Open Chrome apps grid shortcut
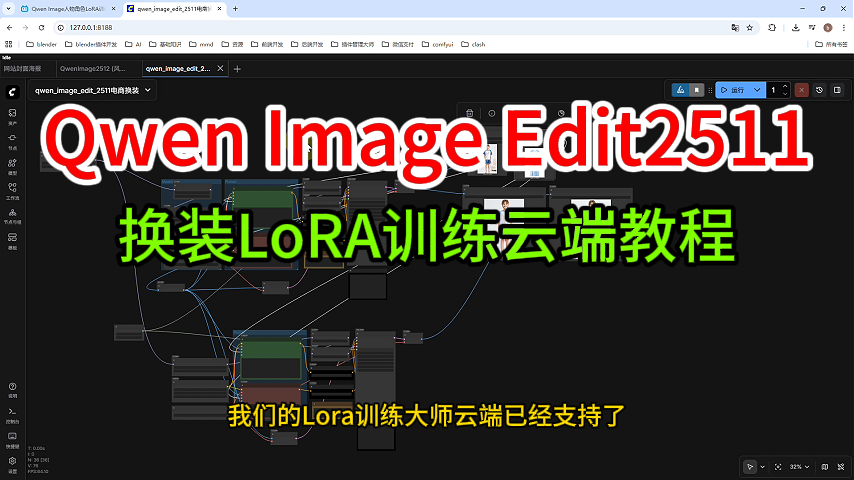 8,44
